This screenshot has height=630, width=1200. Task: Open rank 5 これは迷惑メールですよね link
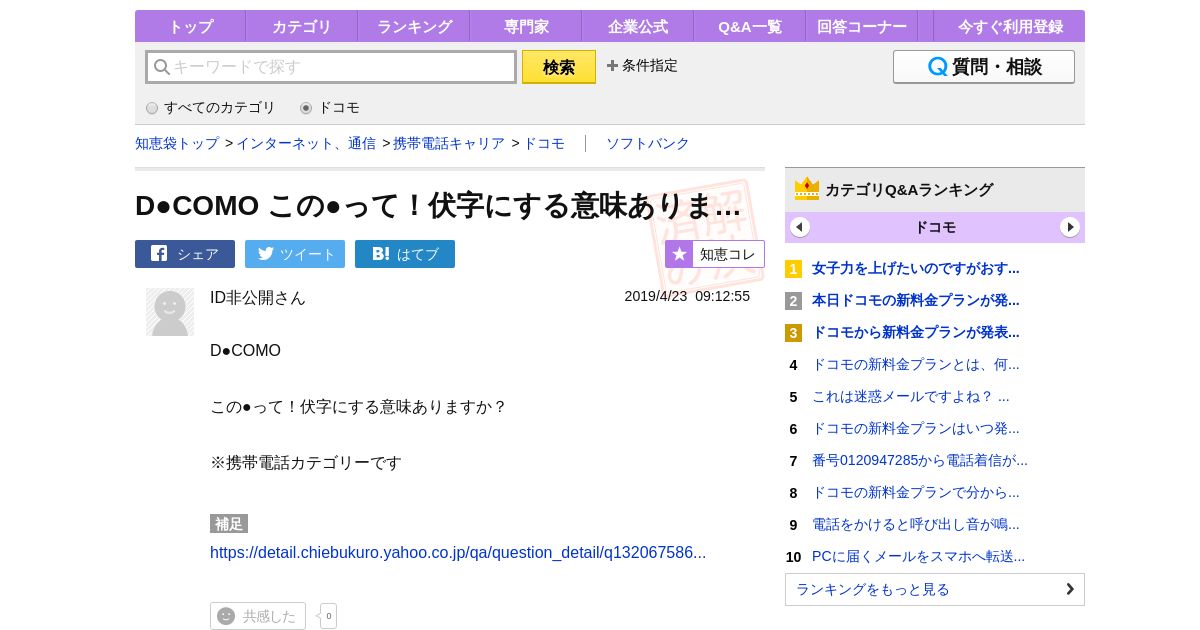tap(911, 396)
